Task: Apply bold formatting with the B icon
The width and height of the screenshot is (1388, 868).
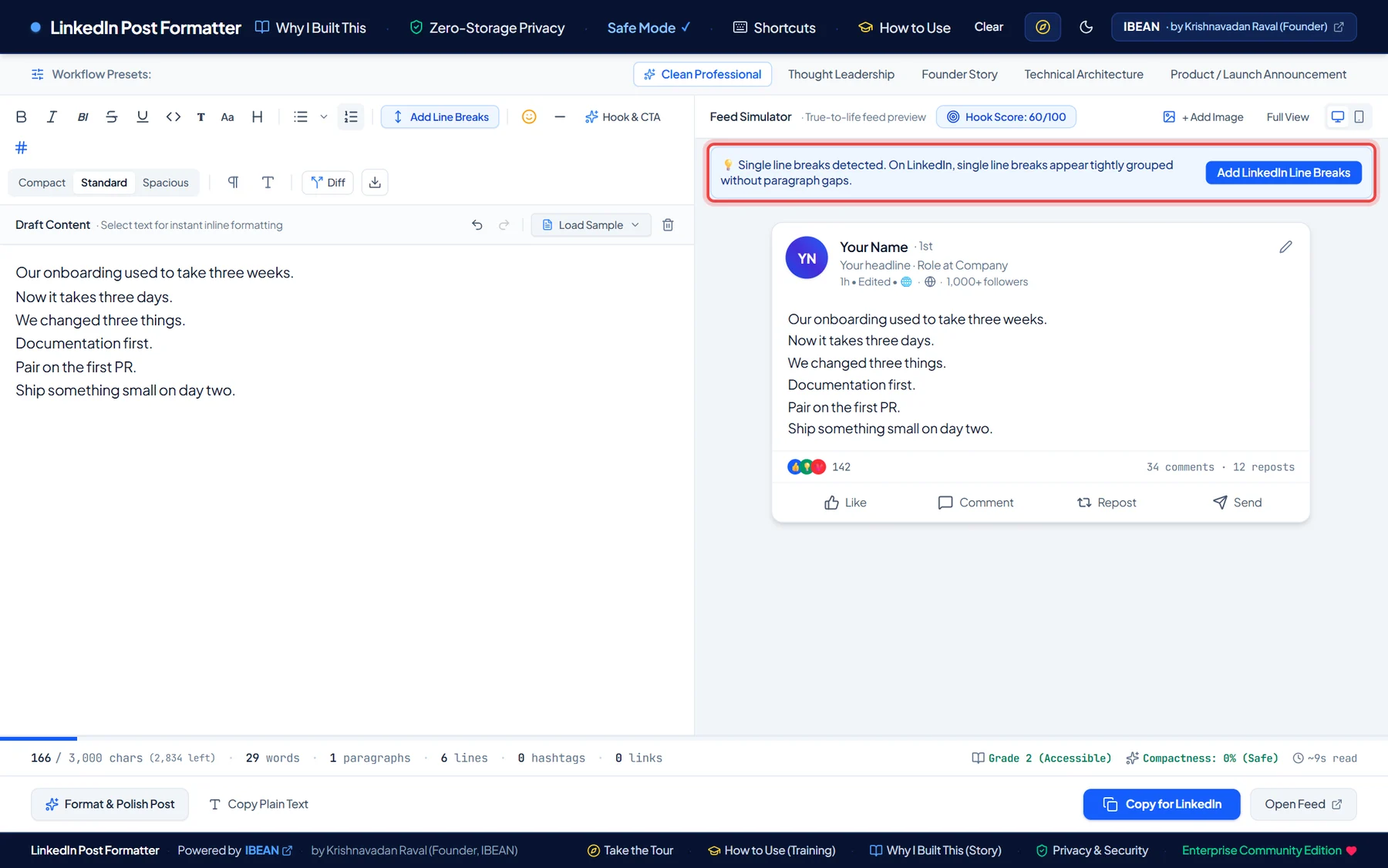Action: pyautogui.click(x=22, y=117)
